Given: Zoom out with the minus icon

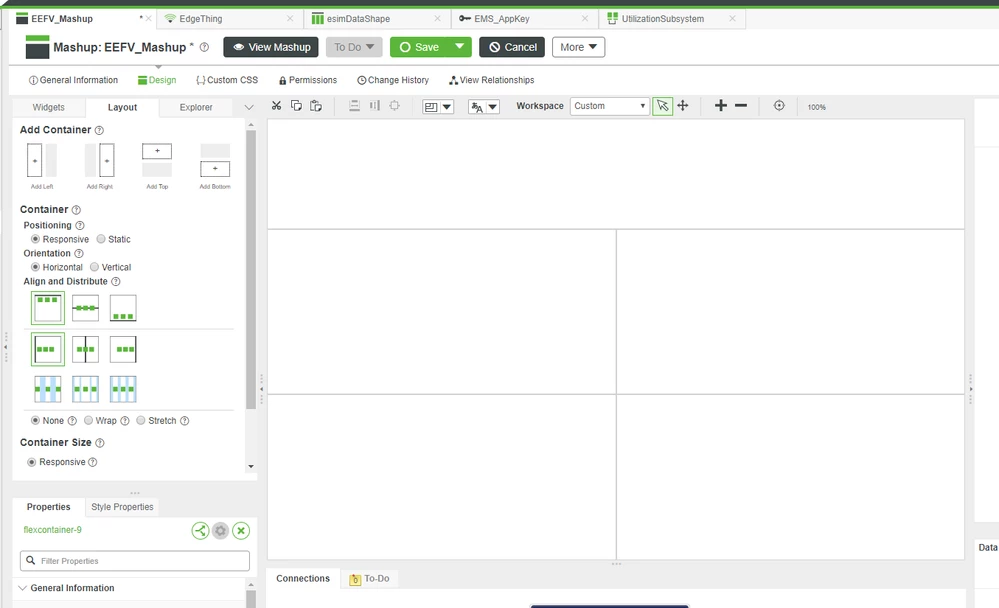Looking at the screenshot, I should 740,106.
